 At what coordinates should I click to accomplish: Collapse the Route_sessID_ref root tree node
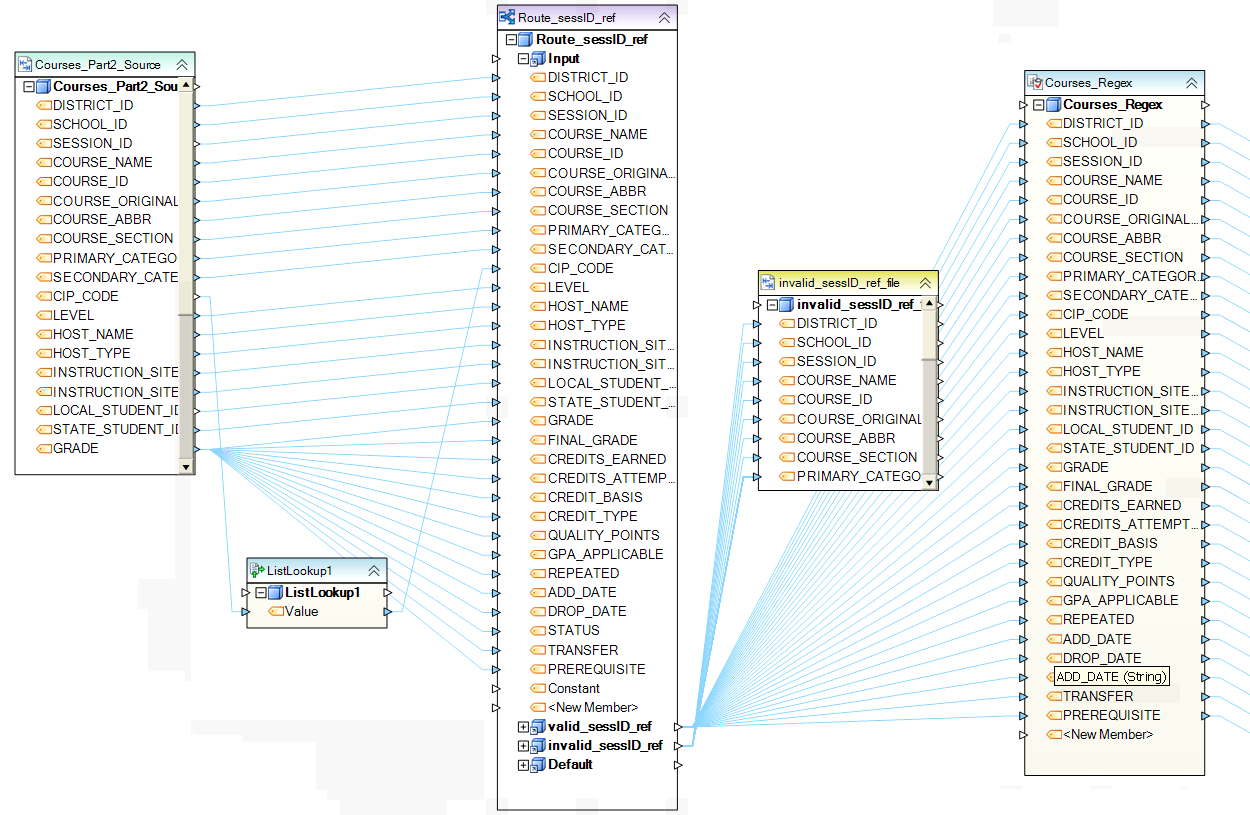pos(512,40)
